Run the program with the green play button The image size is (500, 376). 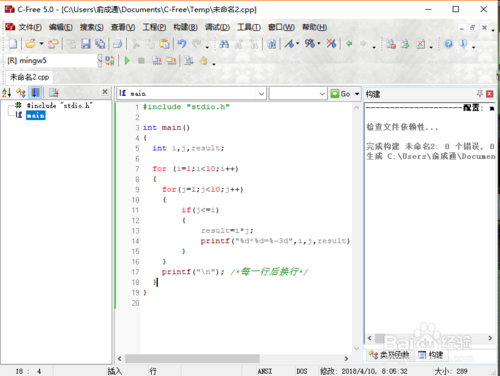pyautogui.click(x=127, y=61)
